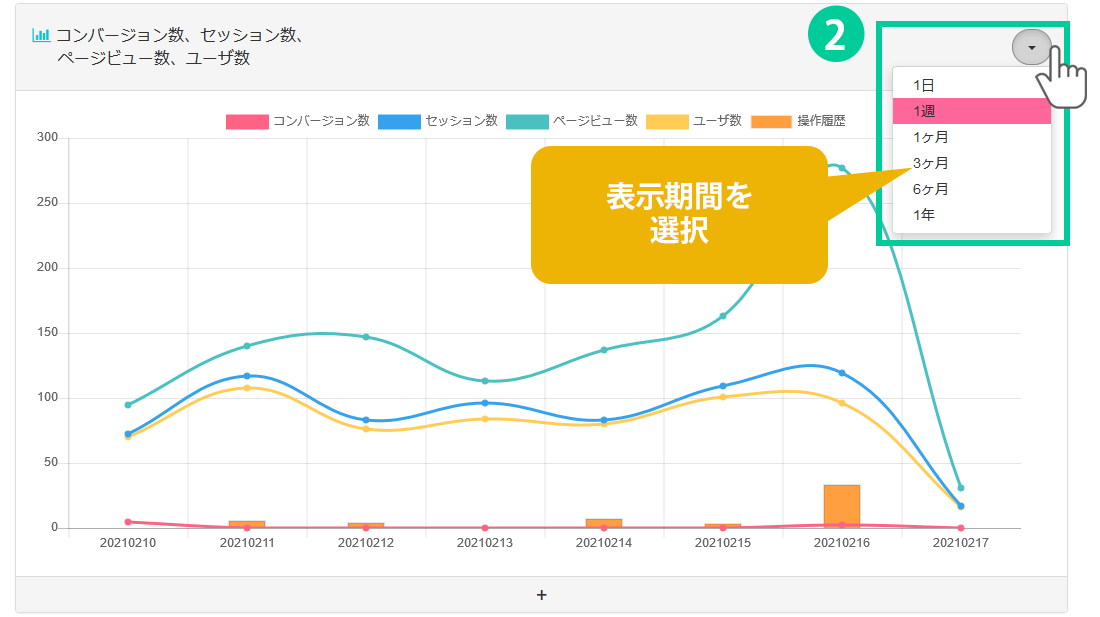Click the teal page view point at 20210212

click(366, 337)
